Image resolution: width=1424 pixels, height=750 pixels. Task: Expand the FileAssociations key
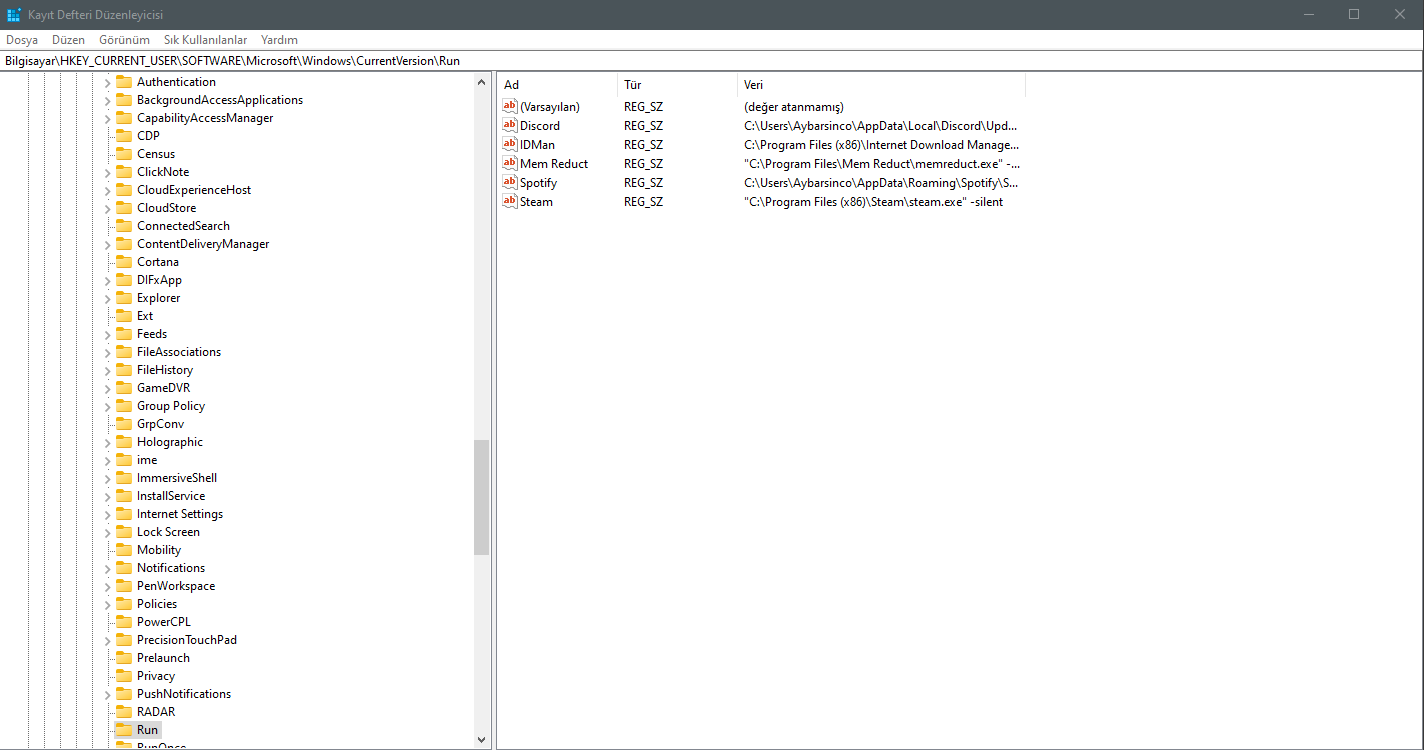[x=108, y=352]
